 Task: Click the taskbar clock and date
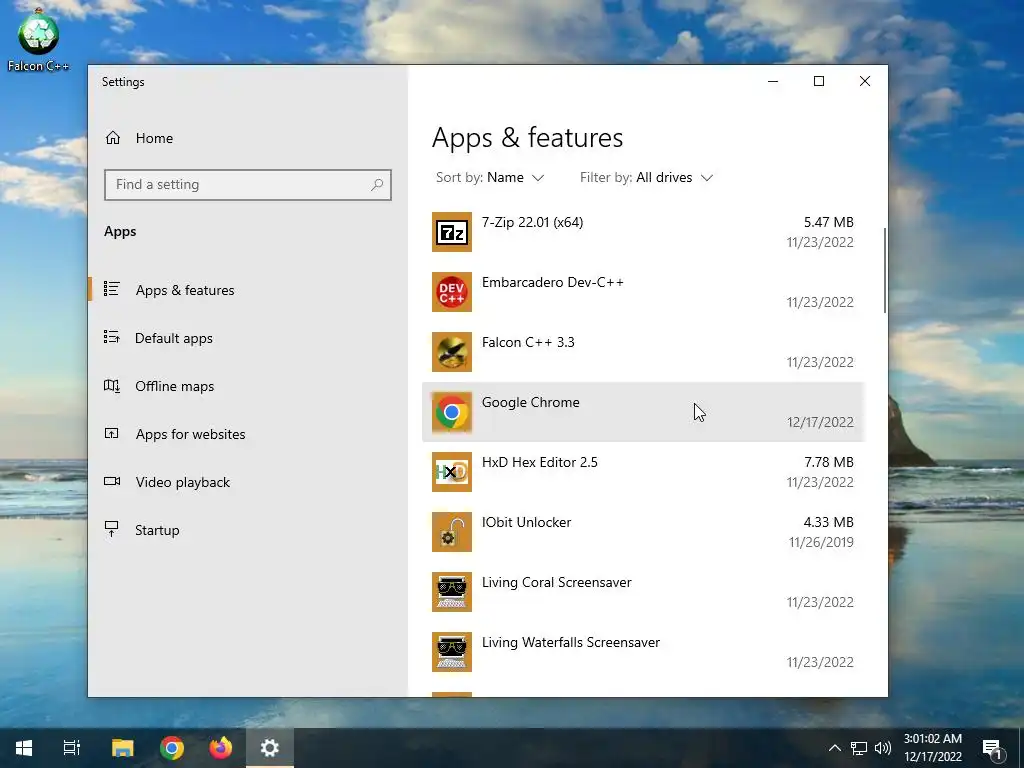tap(933, 748)
